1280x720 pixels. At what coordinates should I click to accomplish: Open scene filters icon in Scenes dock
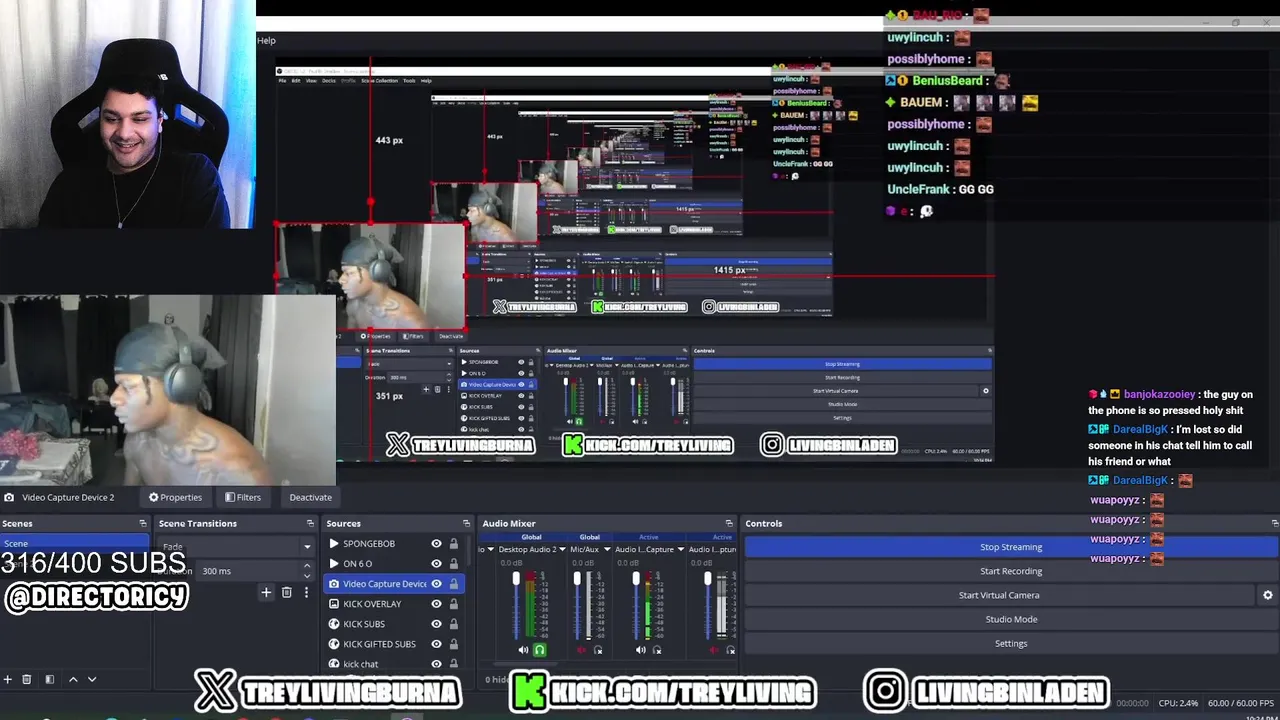49,679
